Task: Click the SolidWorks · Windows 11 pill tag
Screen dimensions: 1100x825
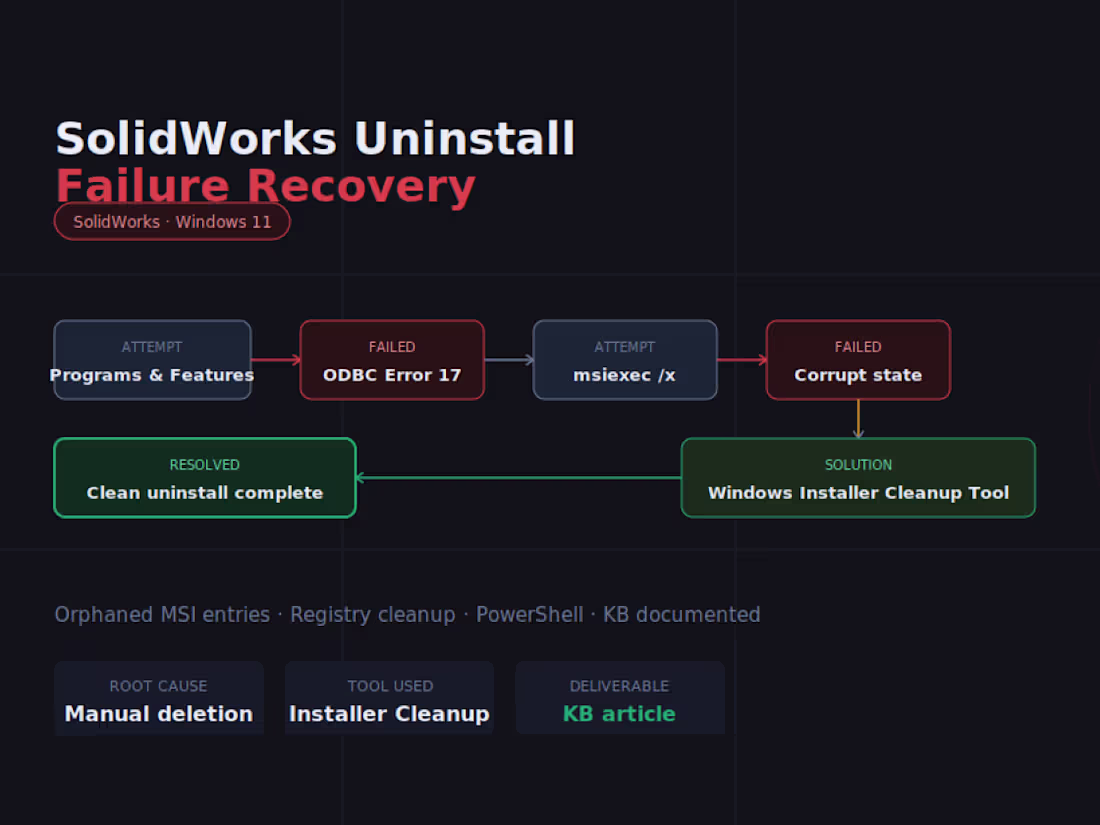Action: (172, 222)
